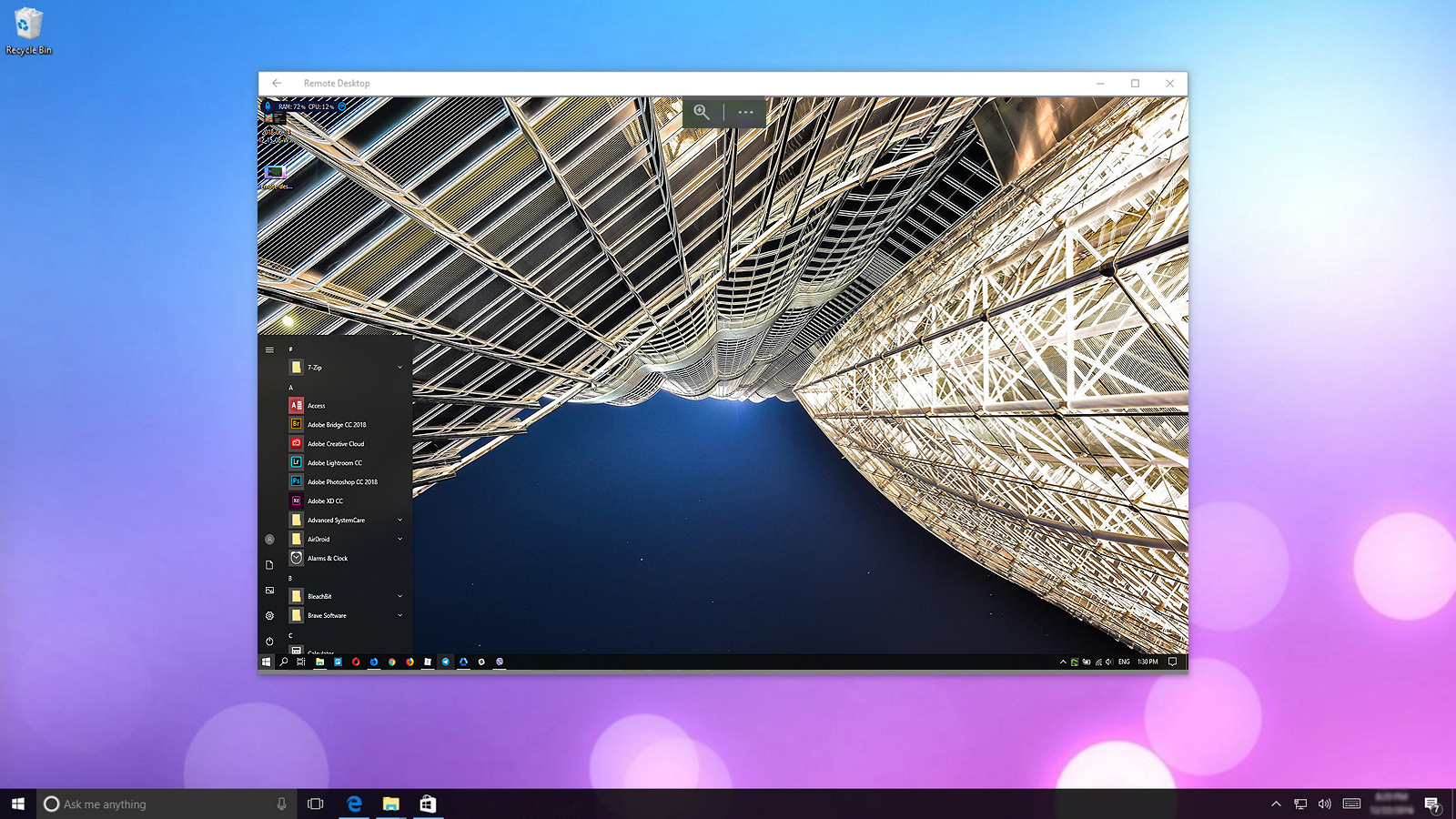Toggle the Start menu hamburger button
The image size is (1456, 819).
point(269,349)
